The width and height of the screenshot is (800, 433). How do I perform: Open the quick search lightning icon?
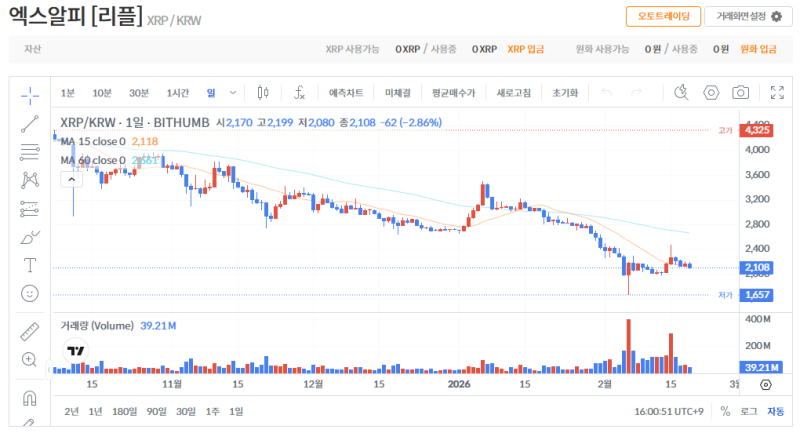pos(681,92)
